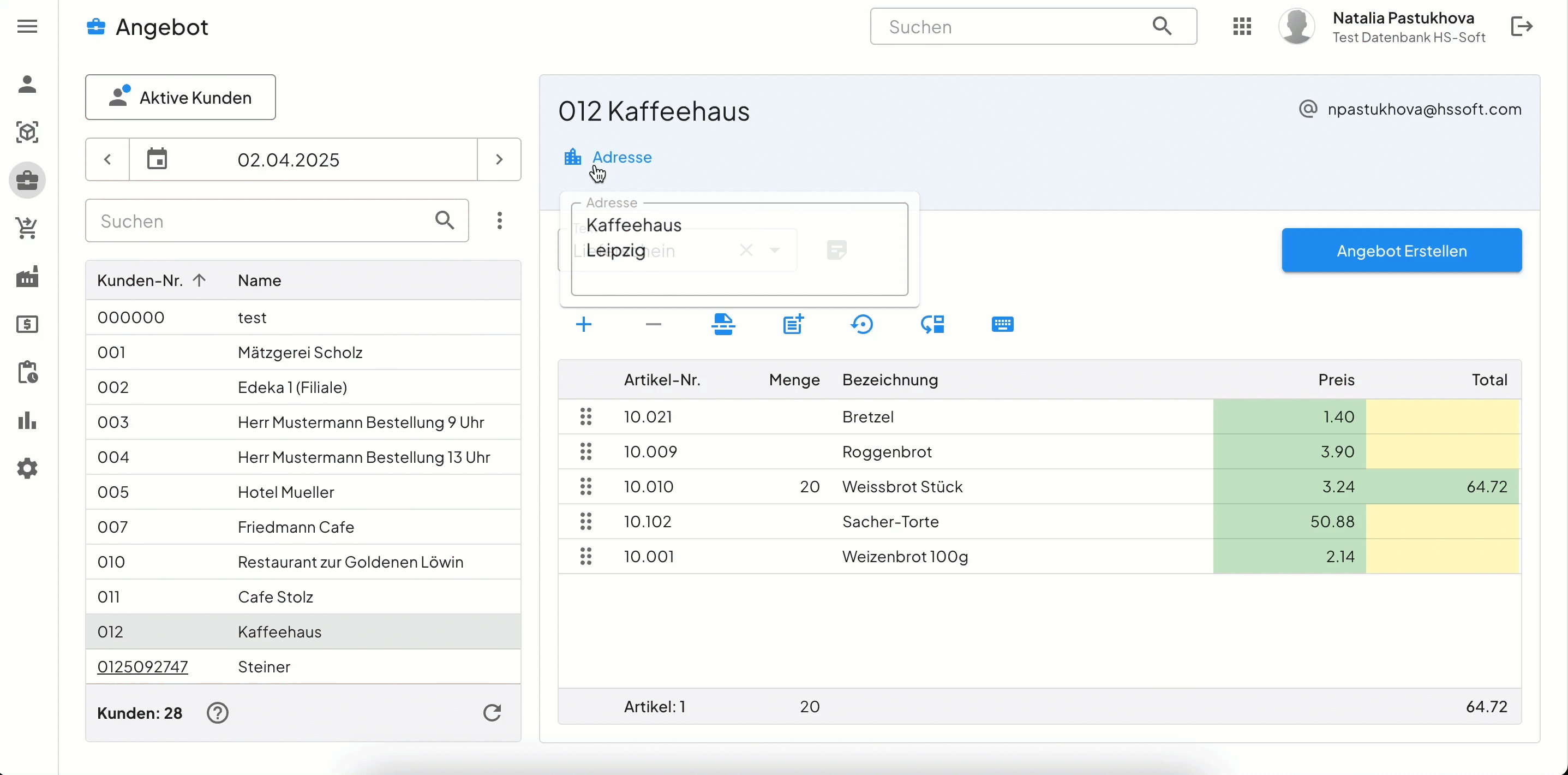Refresh the customer list
This screenshot has height=775, width=1568.
492,712
